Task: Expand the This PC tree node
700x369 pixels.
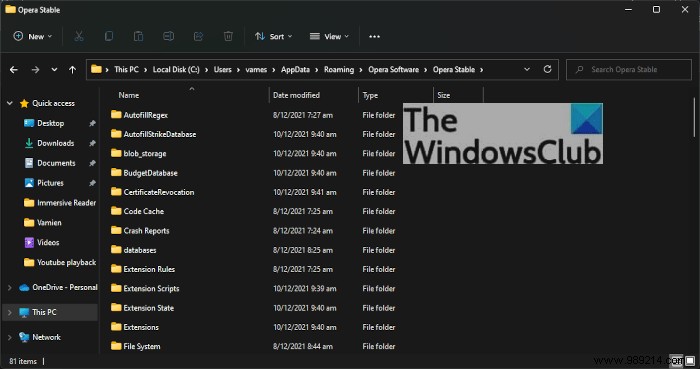Action: (9, 312)
